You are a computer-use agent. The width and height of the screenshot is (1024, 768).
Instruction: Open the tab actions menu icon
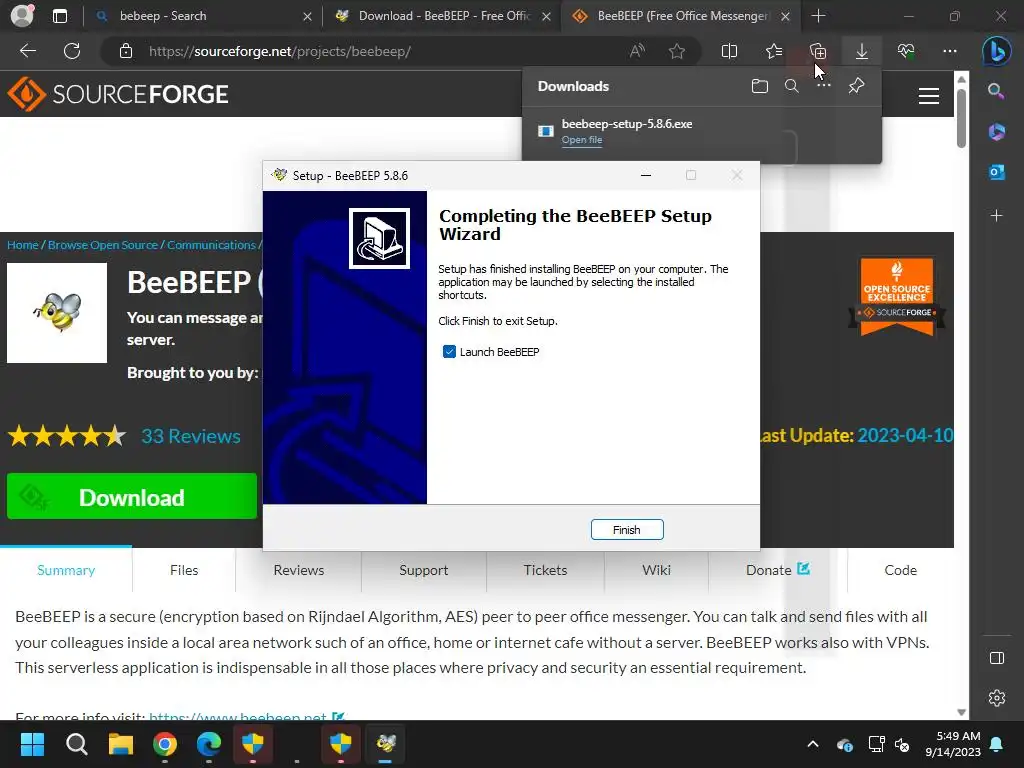(59, 16)
